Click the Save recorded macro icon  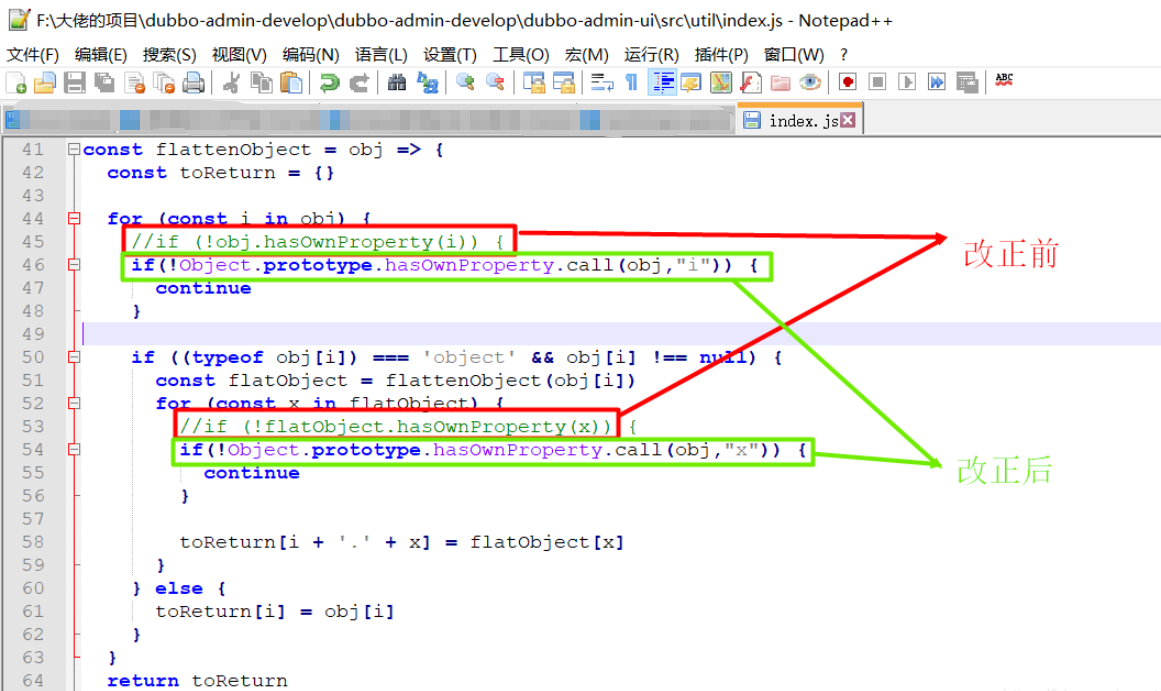click(x=967, y=82)
